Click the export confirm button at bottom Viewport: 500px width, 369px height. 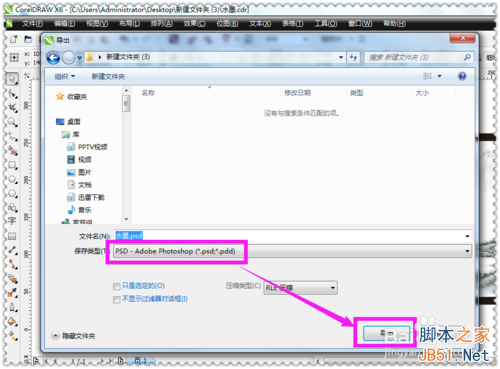[x=386, y=333]
